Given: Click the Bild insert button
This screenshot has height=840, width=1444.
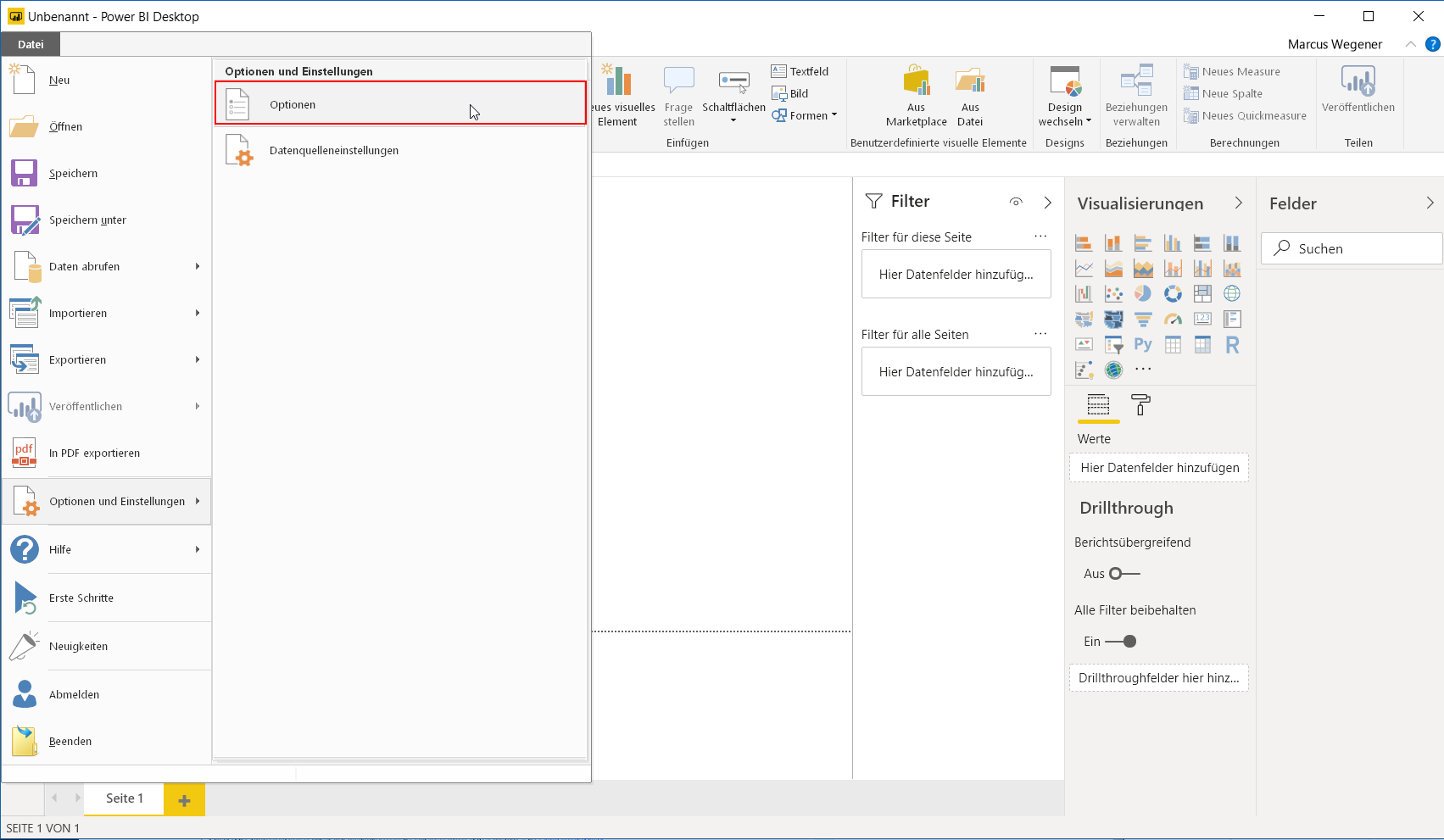Looking at the screenshot, I should click(x=789, y=93).
